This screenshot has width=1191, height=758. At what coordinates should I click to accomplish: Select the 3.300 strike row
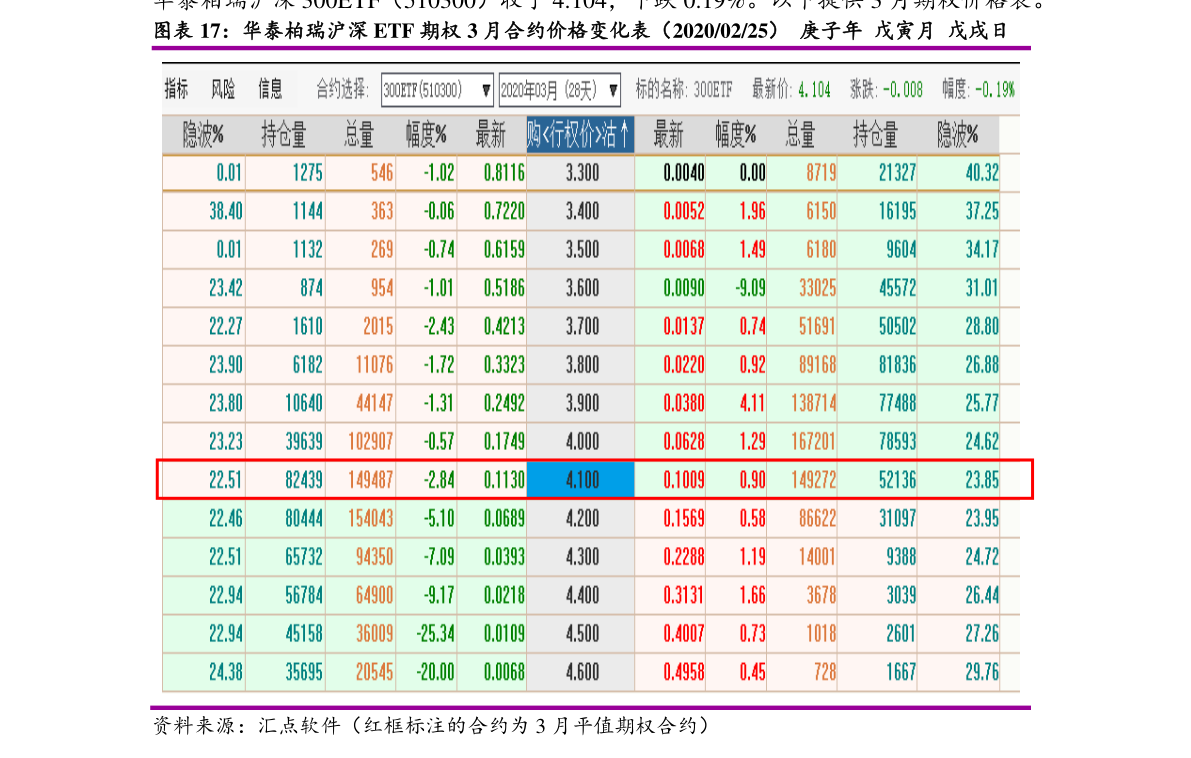tap(591, 172)
